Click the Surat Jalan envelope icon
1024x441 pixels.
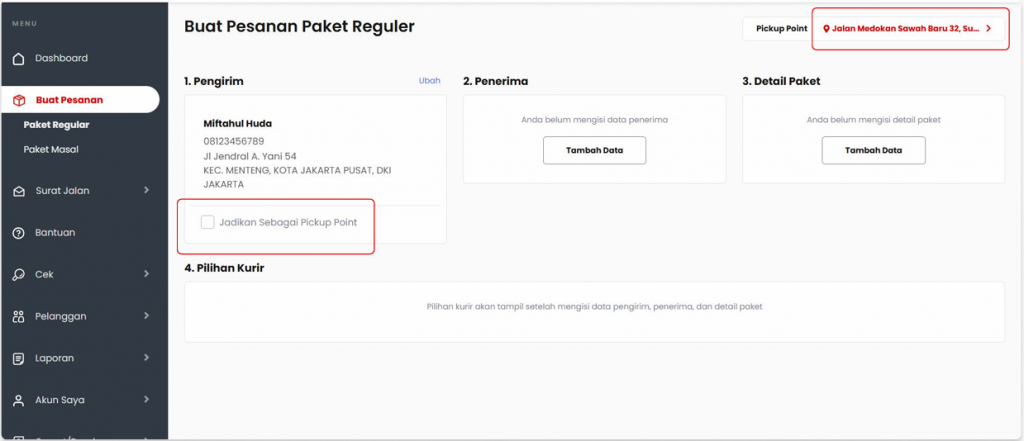18,191
